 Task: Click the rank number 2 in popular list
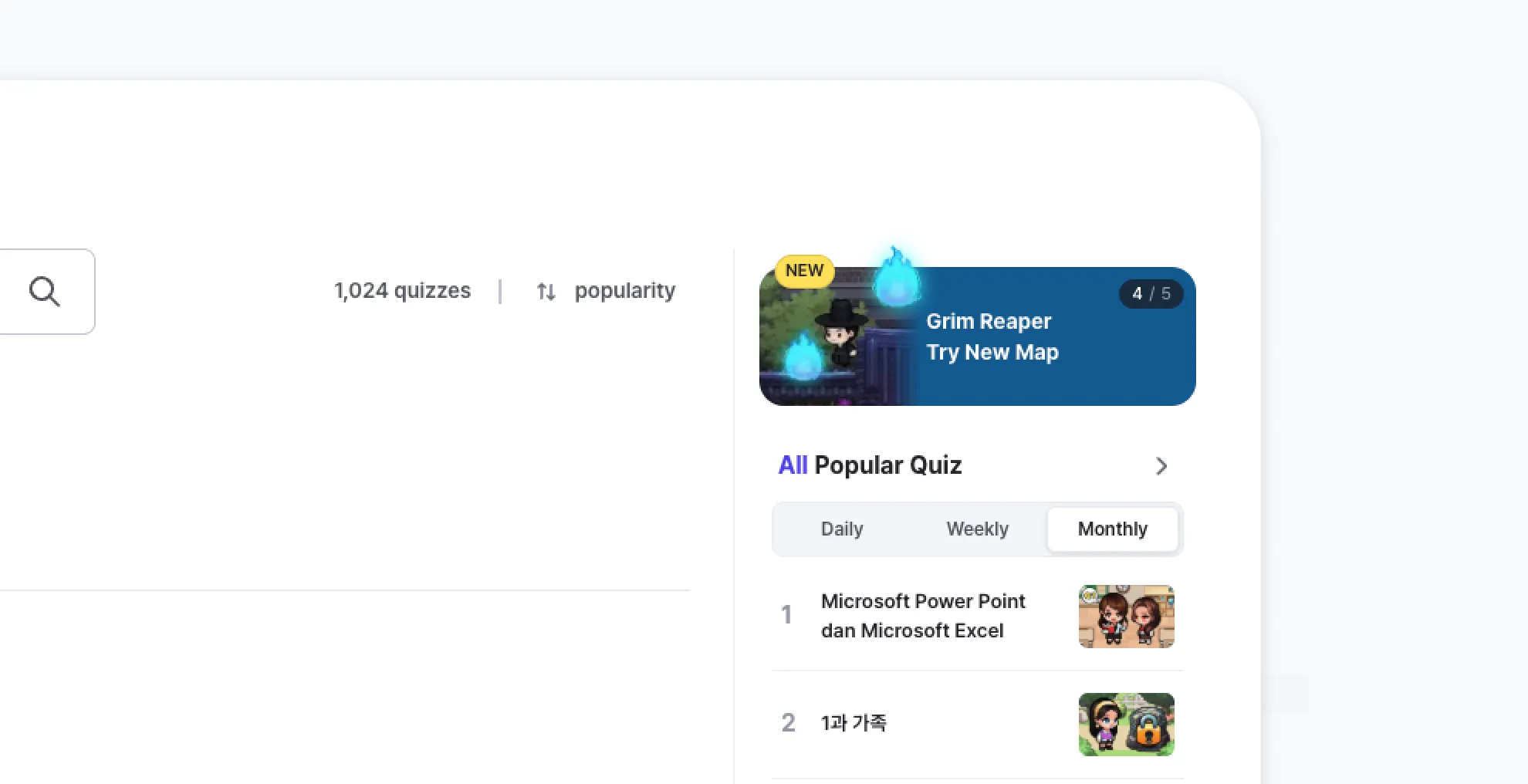[x=788, y=723]
